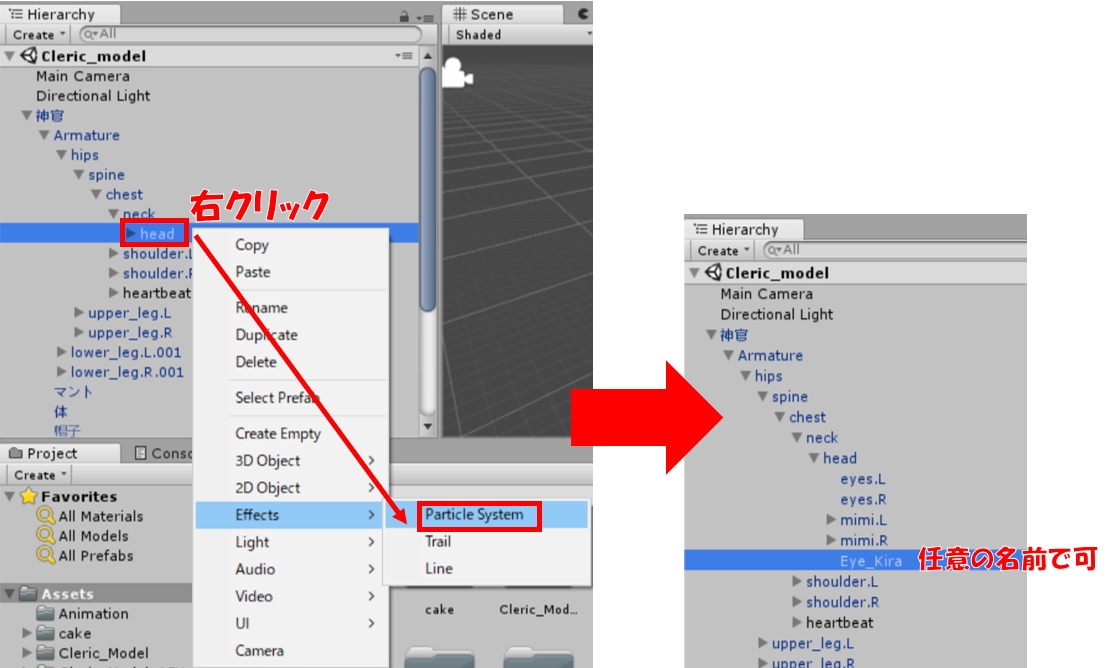Click the star icon next to Favorites
Viewport: 1117px width, 668px height.
pos(29,496)
